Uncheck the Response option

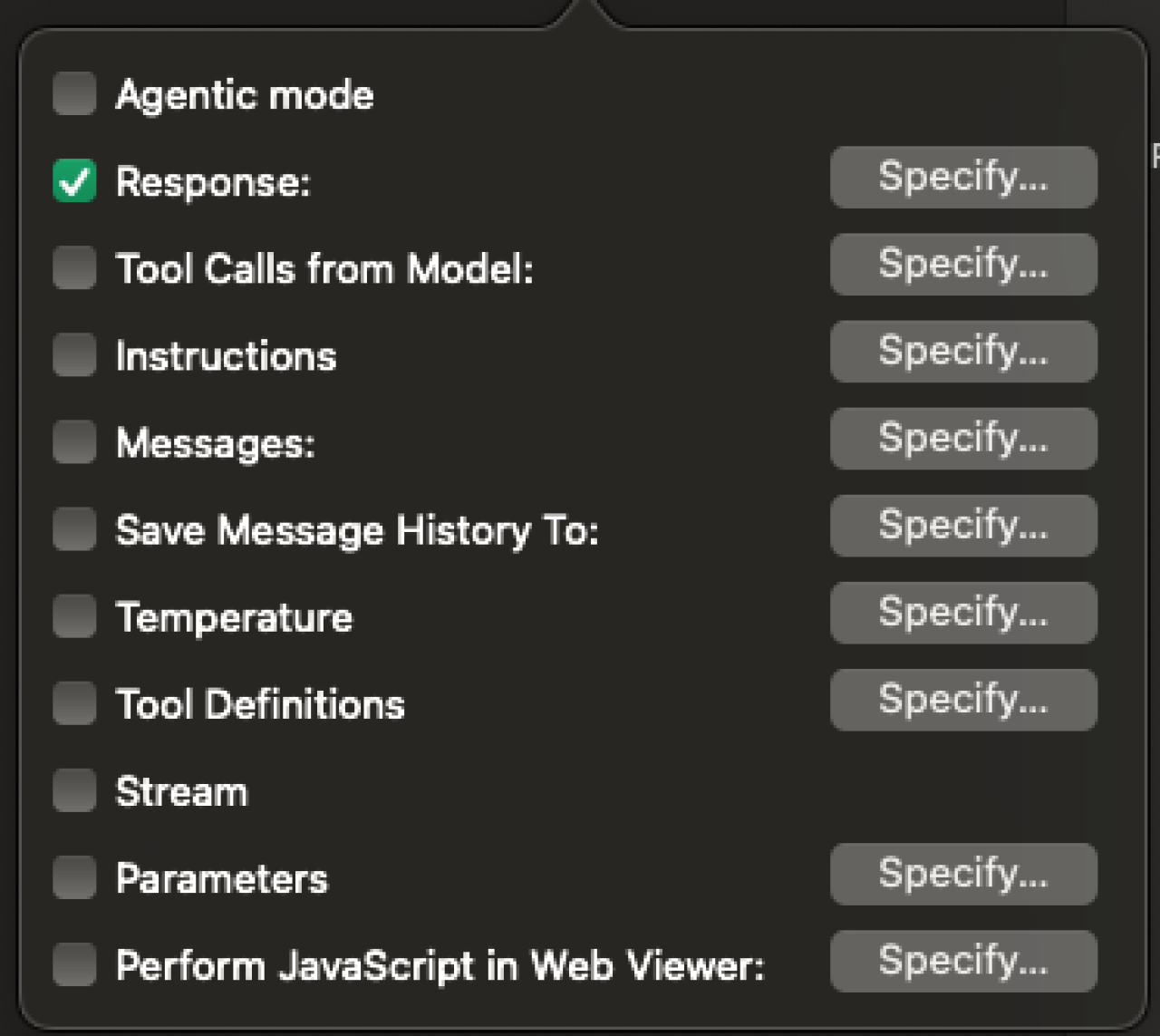click(x=74, y=181)
